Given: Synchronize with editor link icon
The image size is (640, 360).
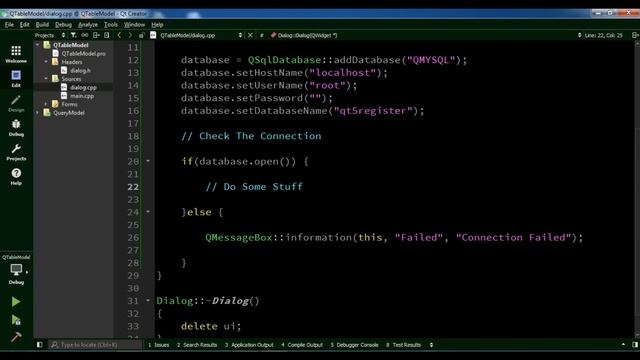Looking at the screenshot, I should pos(84,36).
